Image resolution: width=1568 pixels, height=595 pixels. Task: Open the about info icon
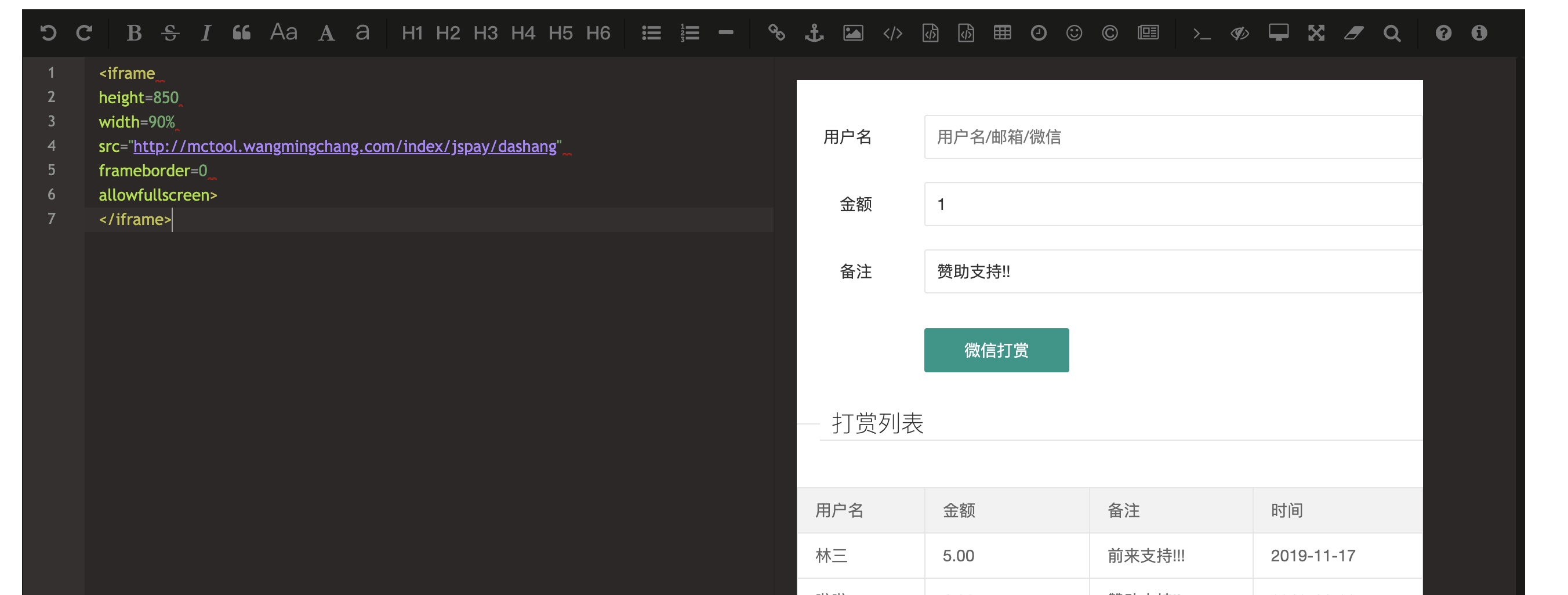pos(1479,33)
